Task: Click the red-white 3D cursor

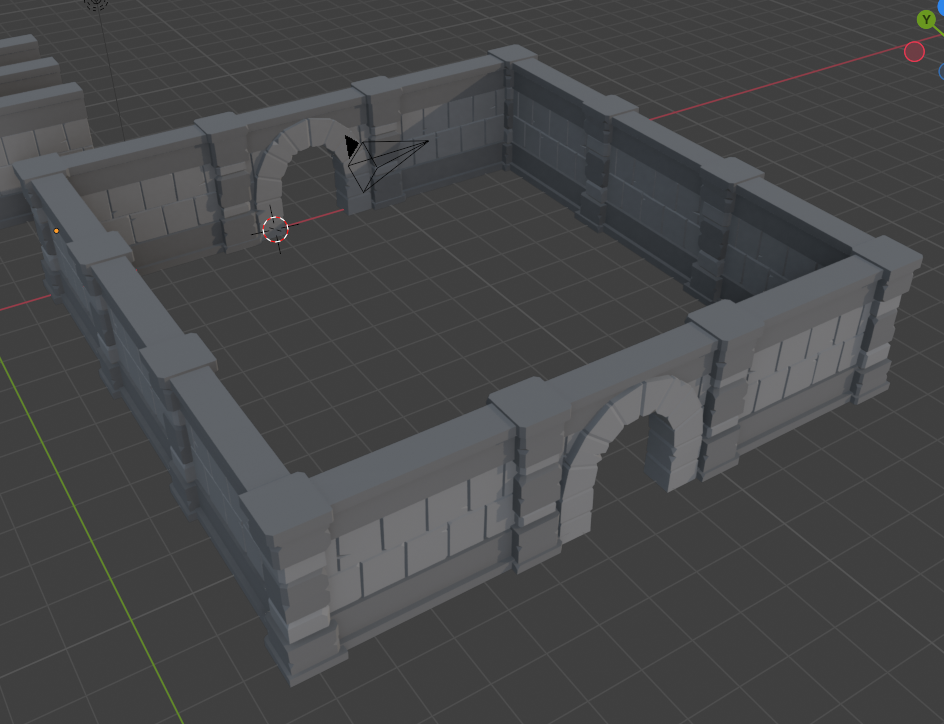Action: click(276, 229)
